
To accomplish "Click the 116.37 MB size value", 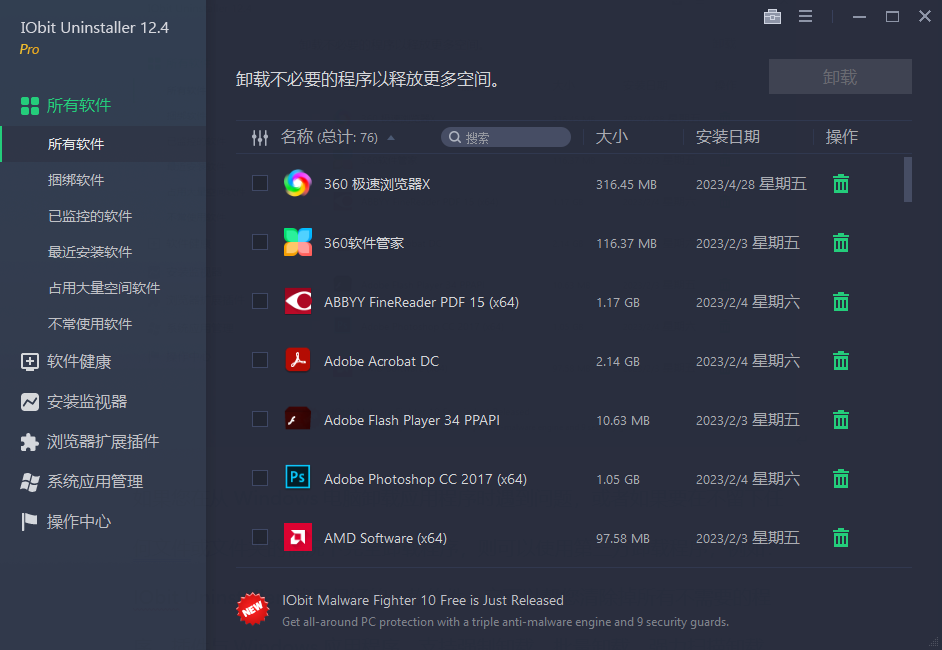I will pos(626,243).
